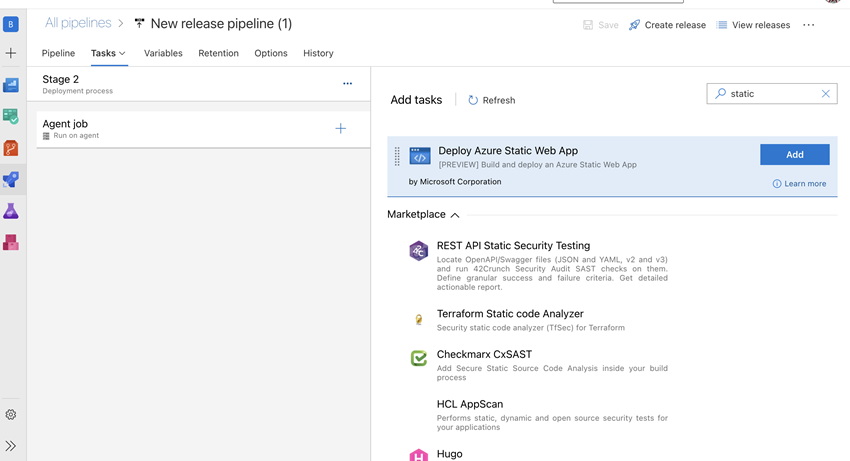Switch to the Retention tab

point(218,53)
